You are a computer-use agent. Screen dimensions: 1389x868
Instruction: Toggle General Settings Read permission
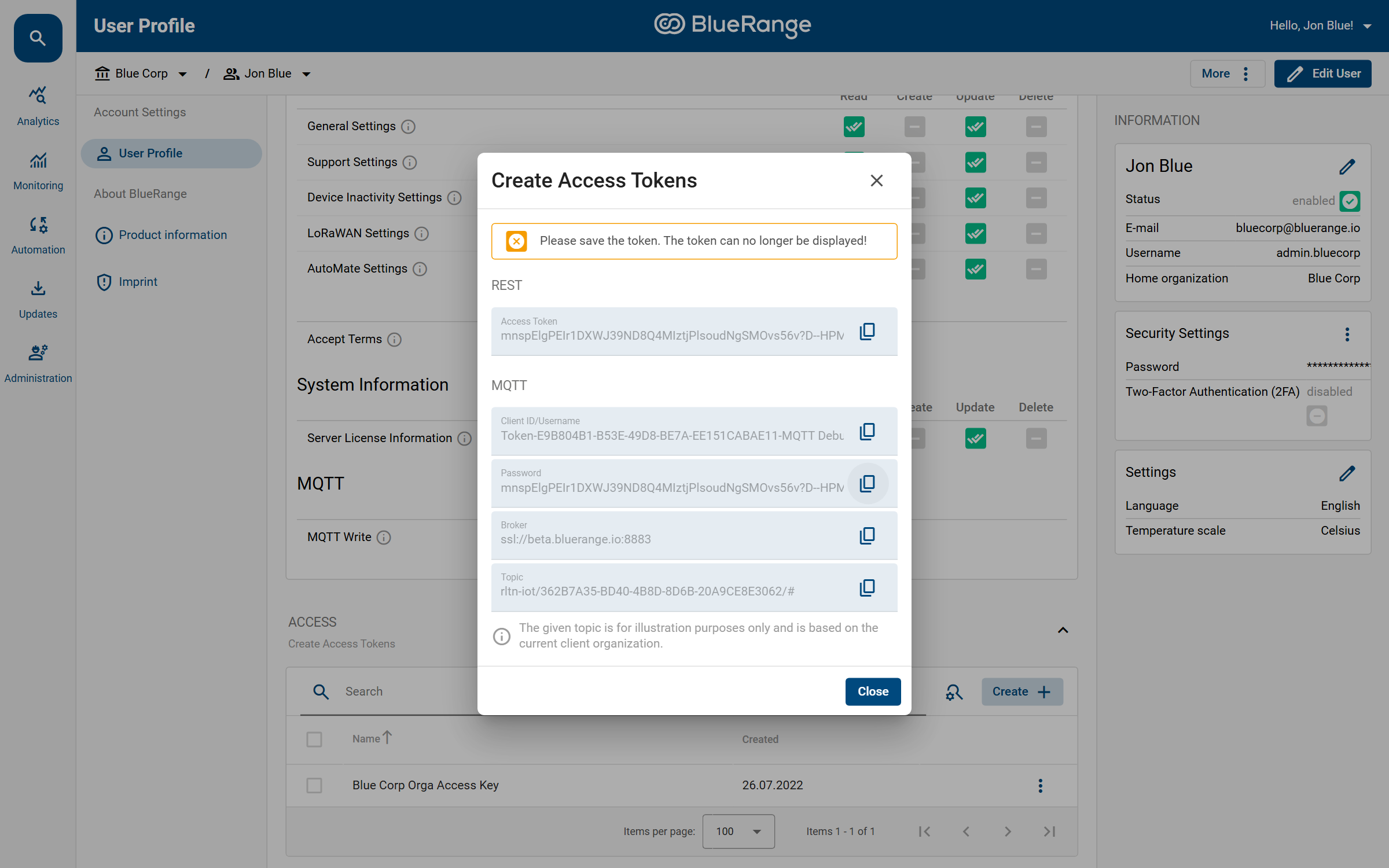(854, 127)
